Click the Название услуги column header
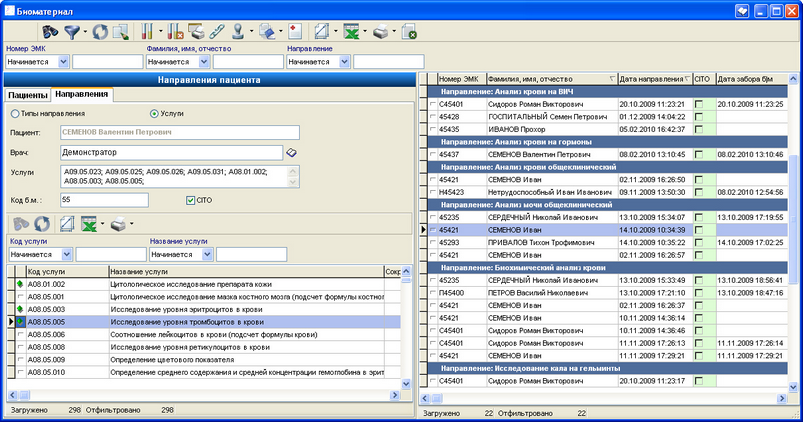This screenshot has width=803, height=422. click(246, 271)
